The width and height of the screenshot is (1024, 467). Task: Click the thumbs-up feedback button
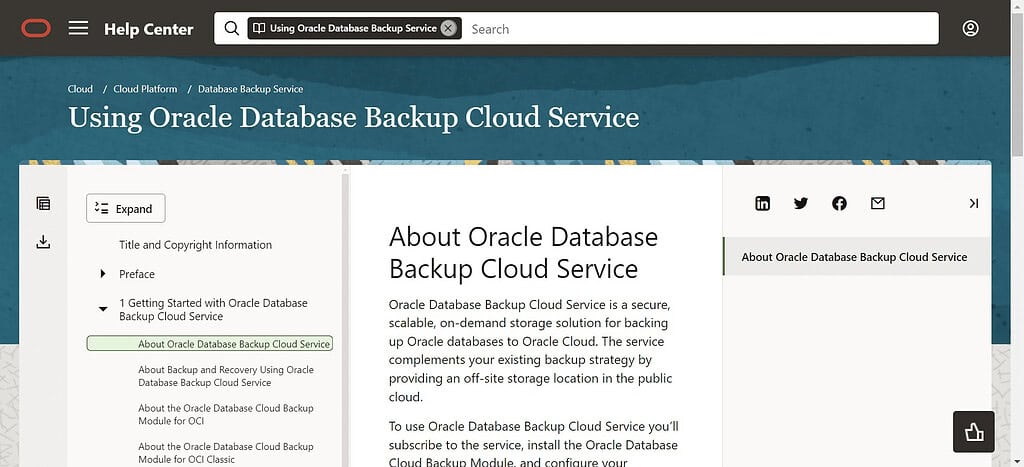(x=974, y=432)
